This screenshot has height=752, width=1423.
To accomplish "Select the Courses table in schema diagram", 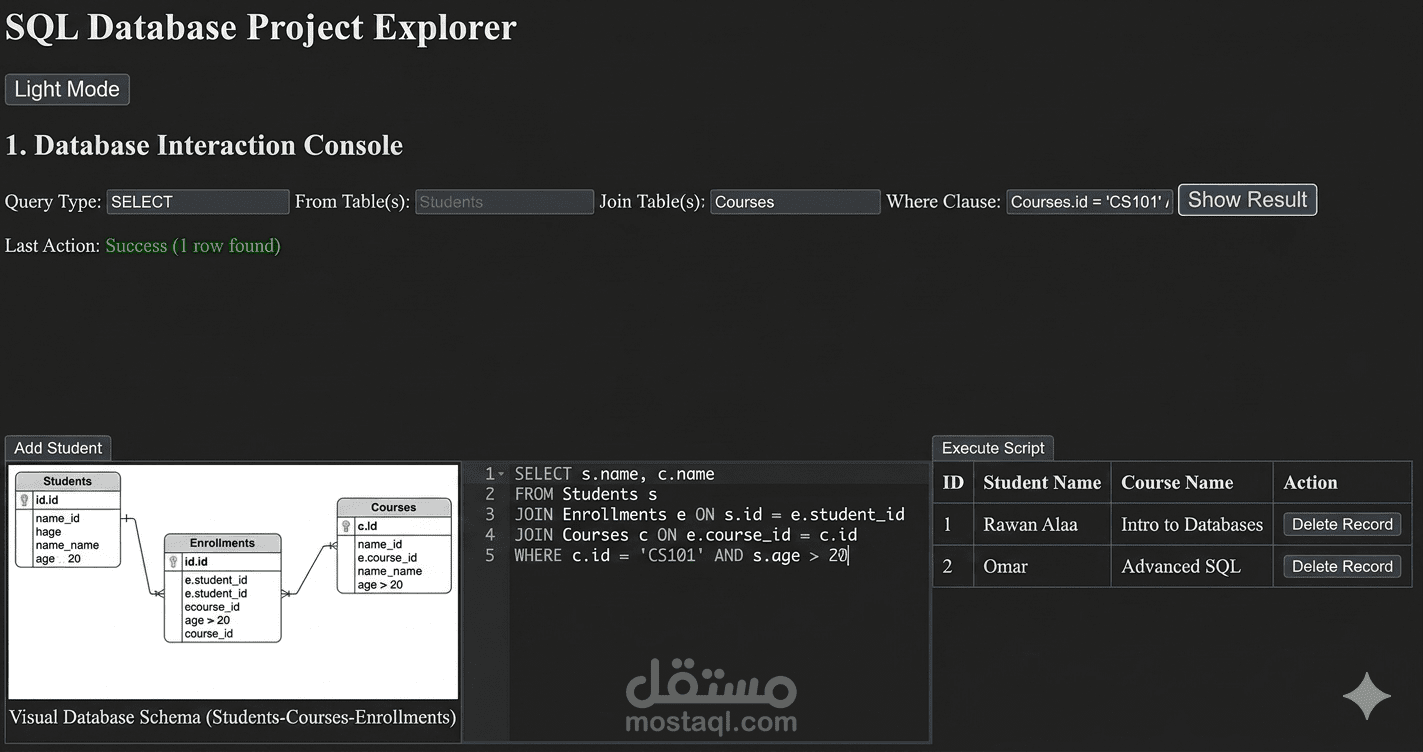I will pos(394,545).
